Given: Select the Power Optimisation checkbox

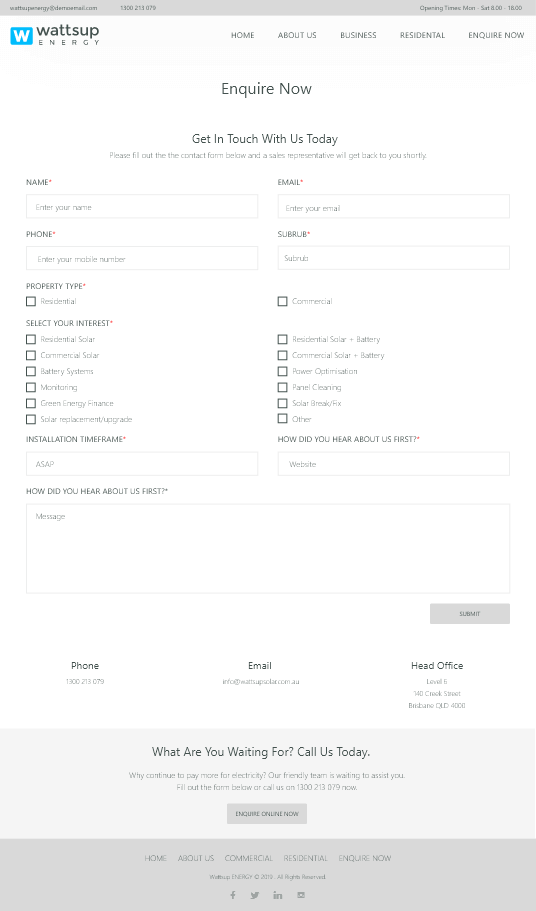Looking at the screenshot, I should tap(282, 371).
